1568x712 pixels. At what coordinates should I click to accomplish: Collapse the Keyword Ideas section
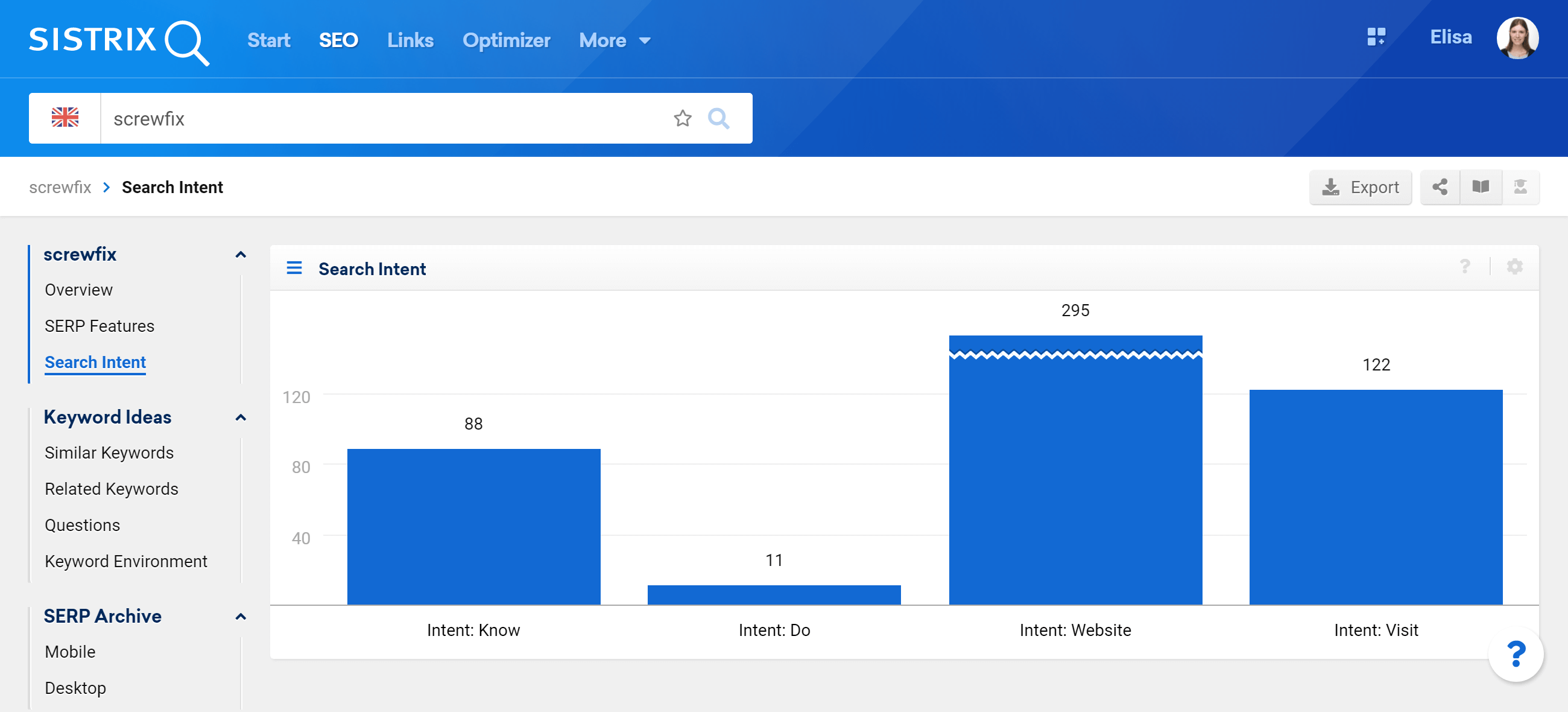click(241, 417)
